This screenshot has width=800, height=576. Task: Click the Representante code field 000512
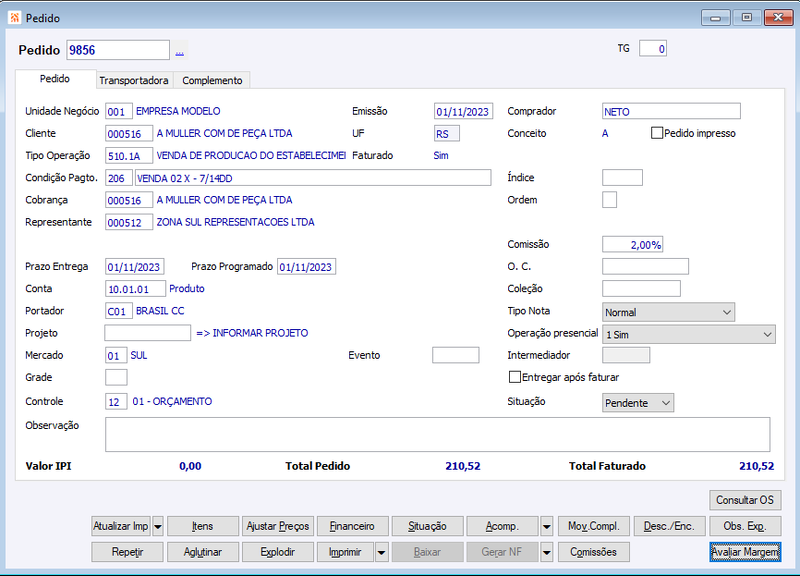tap(129, 222)
